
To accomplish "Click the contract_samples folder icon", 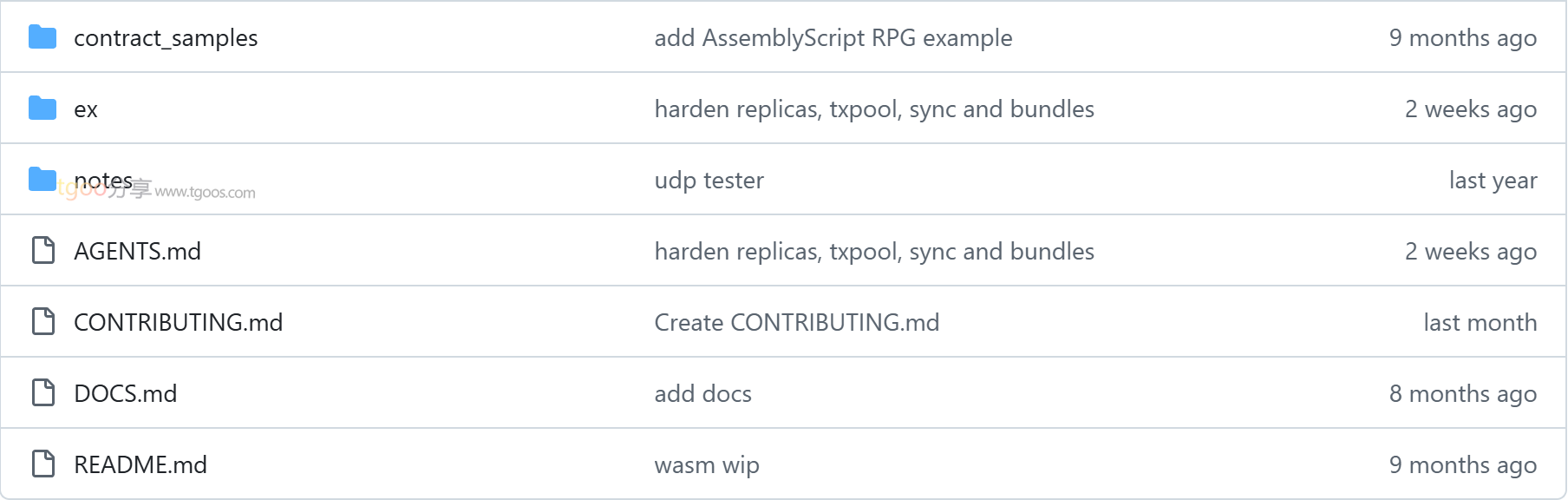I will click(42, 37).
